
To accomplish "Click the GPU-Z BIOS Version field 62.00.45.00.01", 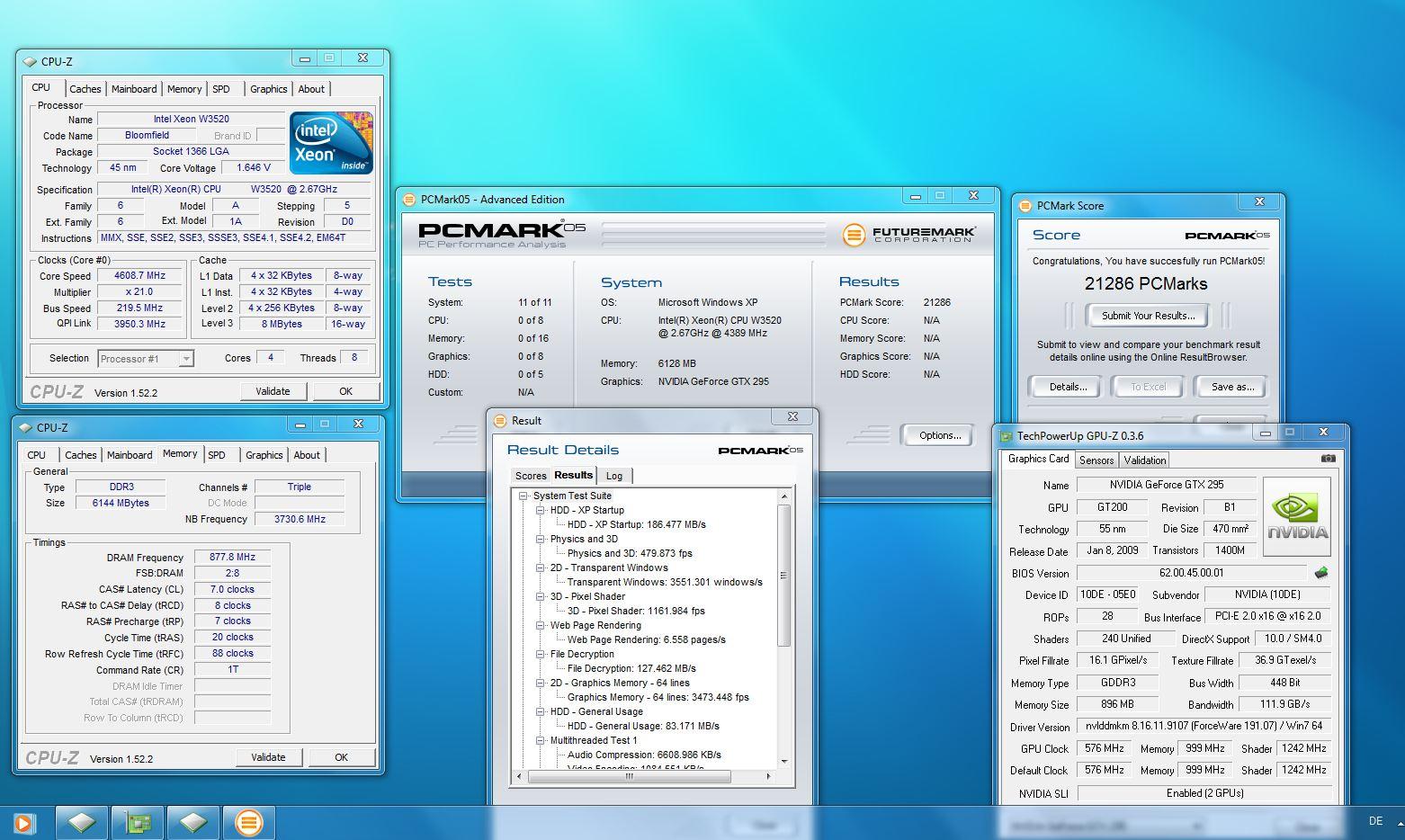I will click(x=1191, y=573).
